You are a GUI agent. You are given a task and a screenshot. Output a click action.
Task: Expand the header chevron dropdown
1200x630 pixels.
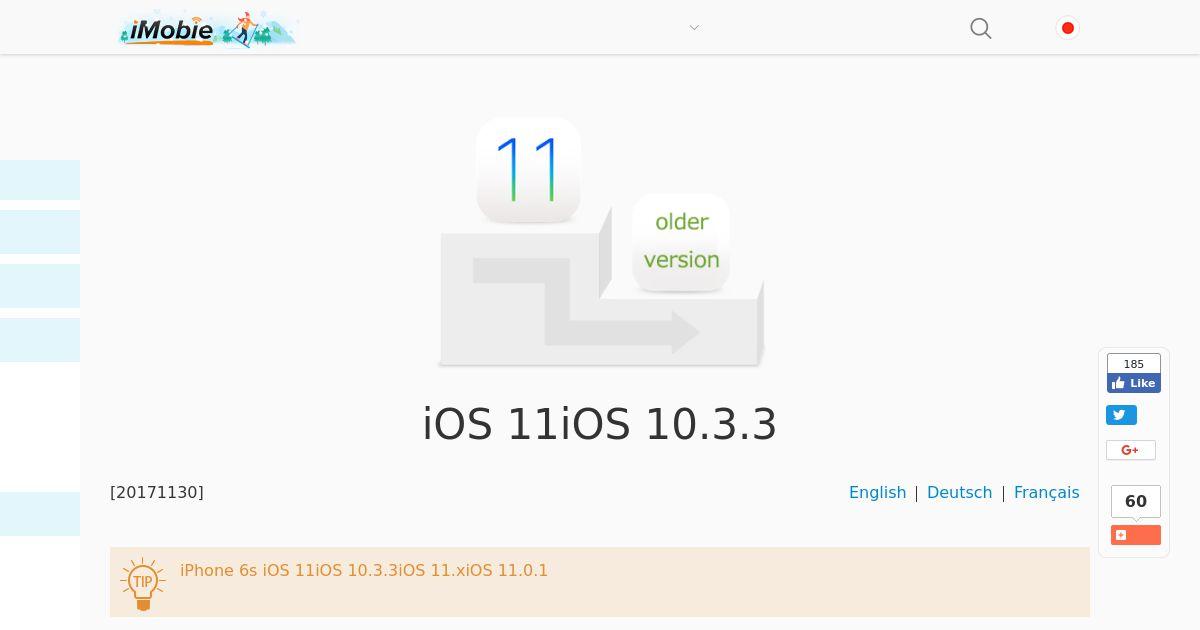tap(694, 28)
